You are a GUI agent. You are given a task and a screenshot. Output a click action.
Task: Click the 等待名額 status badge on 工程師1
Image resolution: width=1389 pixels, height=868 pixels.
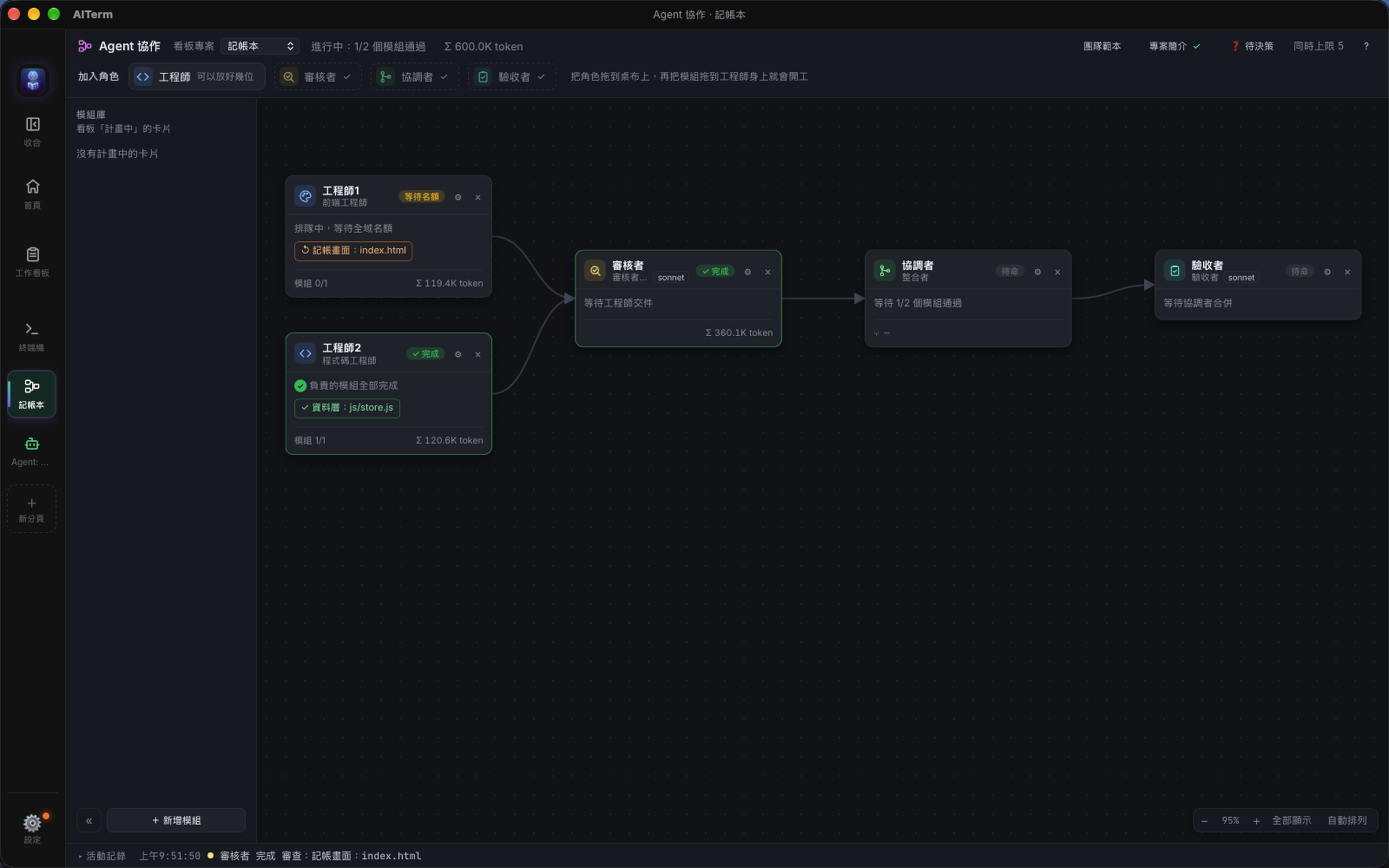422,197
